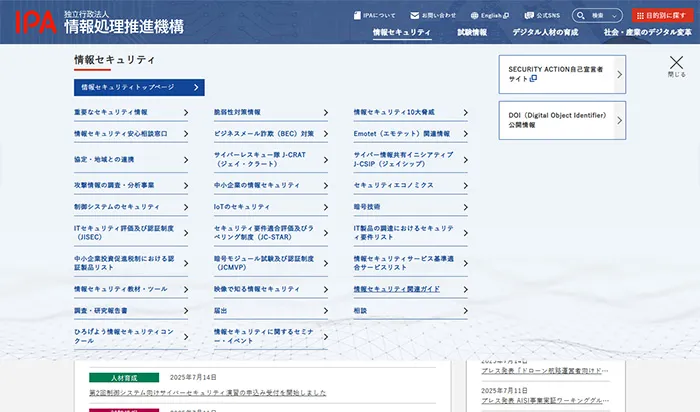The image size is (700, 412).
Task: Open DOI (Digital Object Identifier) 公開情報 card
Action: (562, 121)
